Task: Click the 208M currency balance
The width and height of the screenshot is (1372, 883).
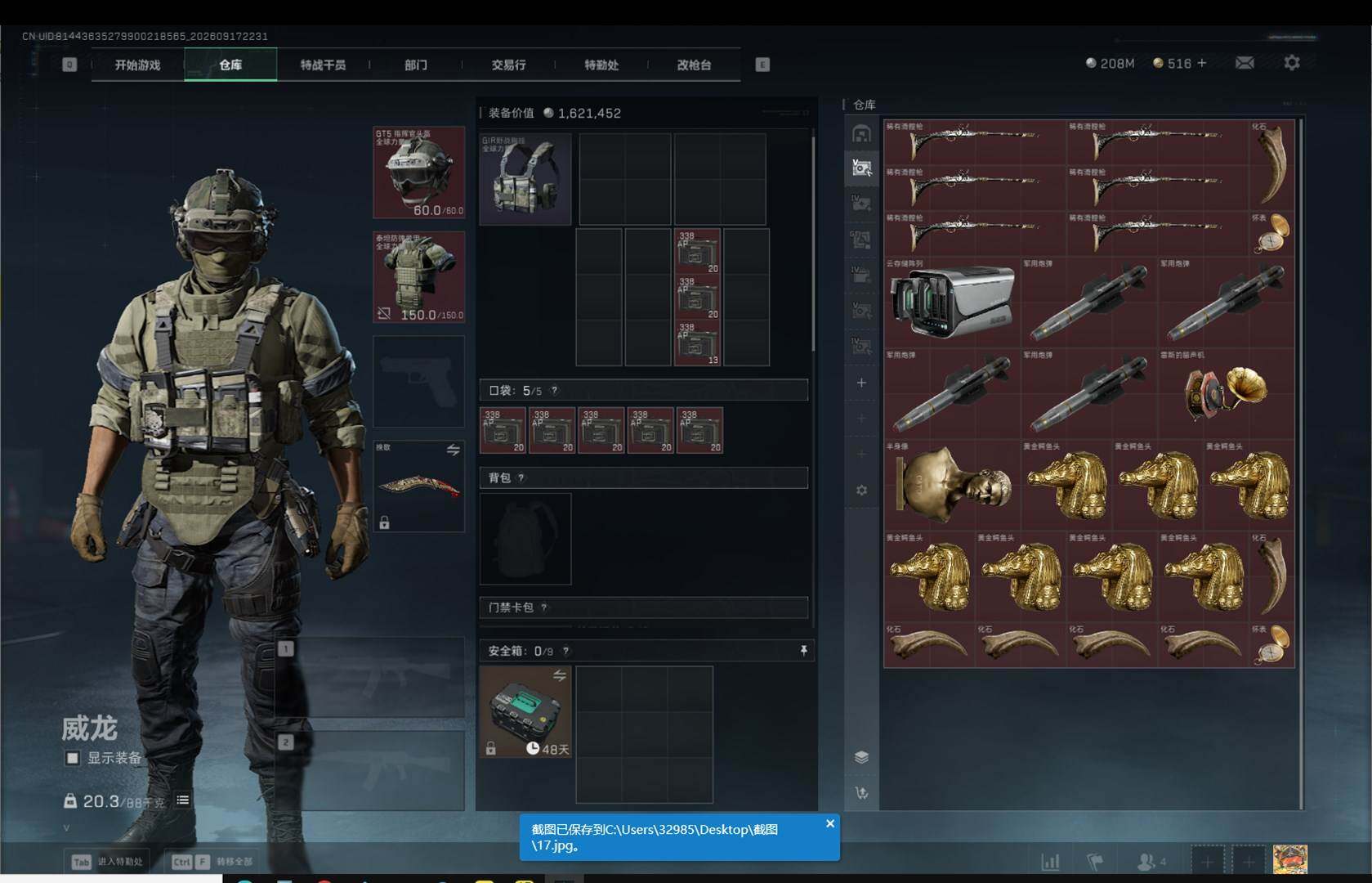Action: 1110,63
